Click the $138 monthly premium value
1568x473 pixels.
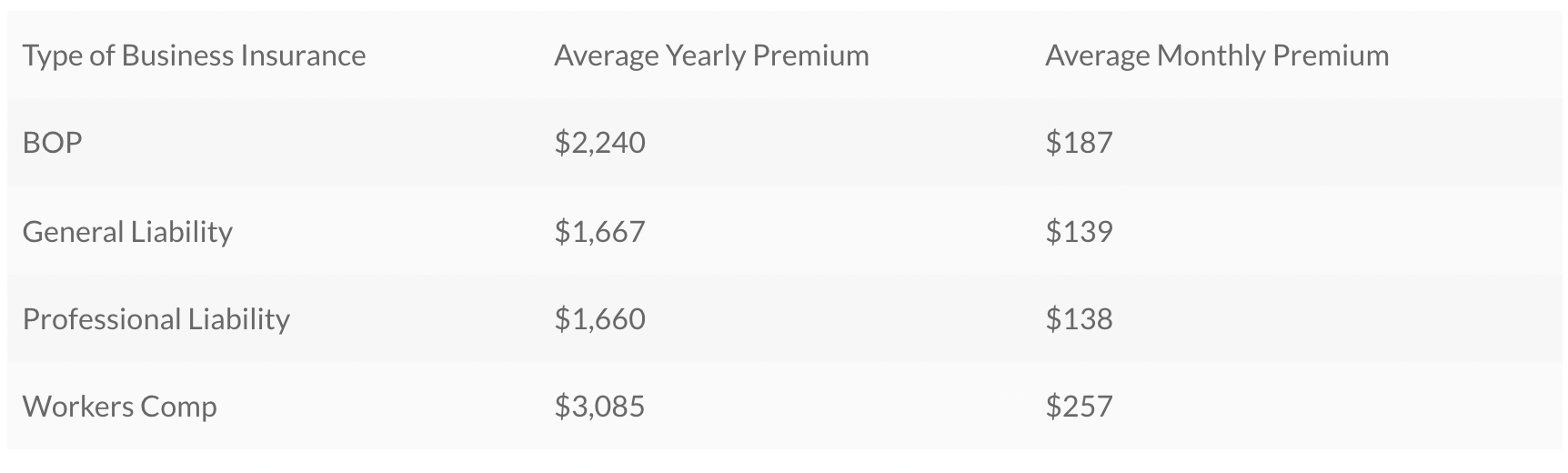pyautogui.click(x=1079, y=319)
